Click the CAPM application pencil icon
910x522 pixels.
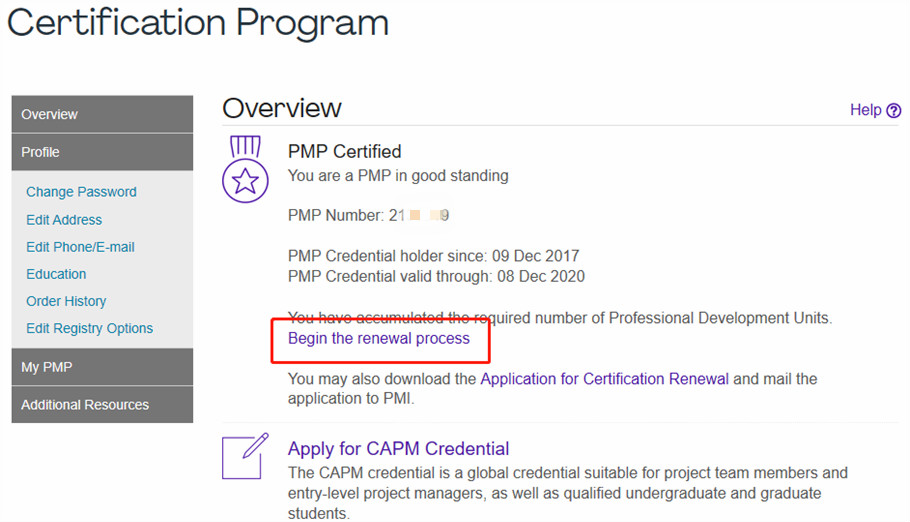pos(245,456)
